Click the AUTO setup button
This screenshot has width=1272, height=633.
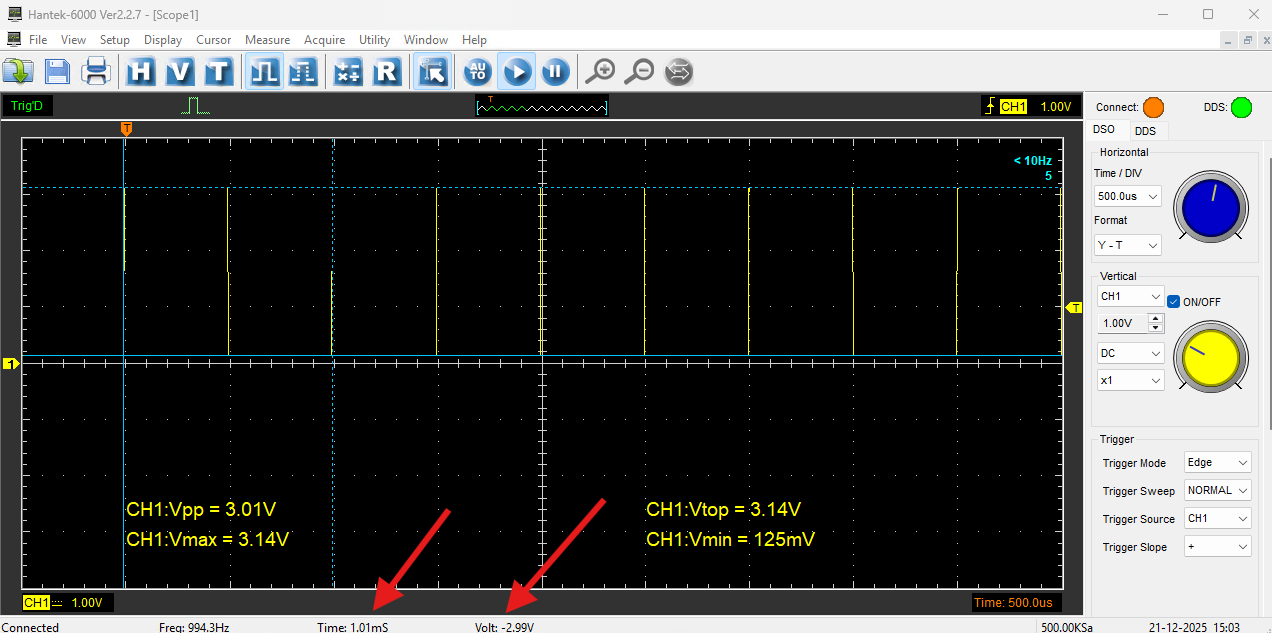[478, 71]
